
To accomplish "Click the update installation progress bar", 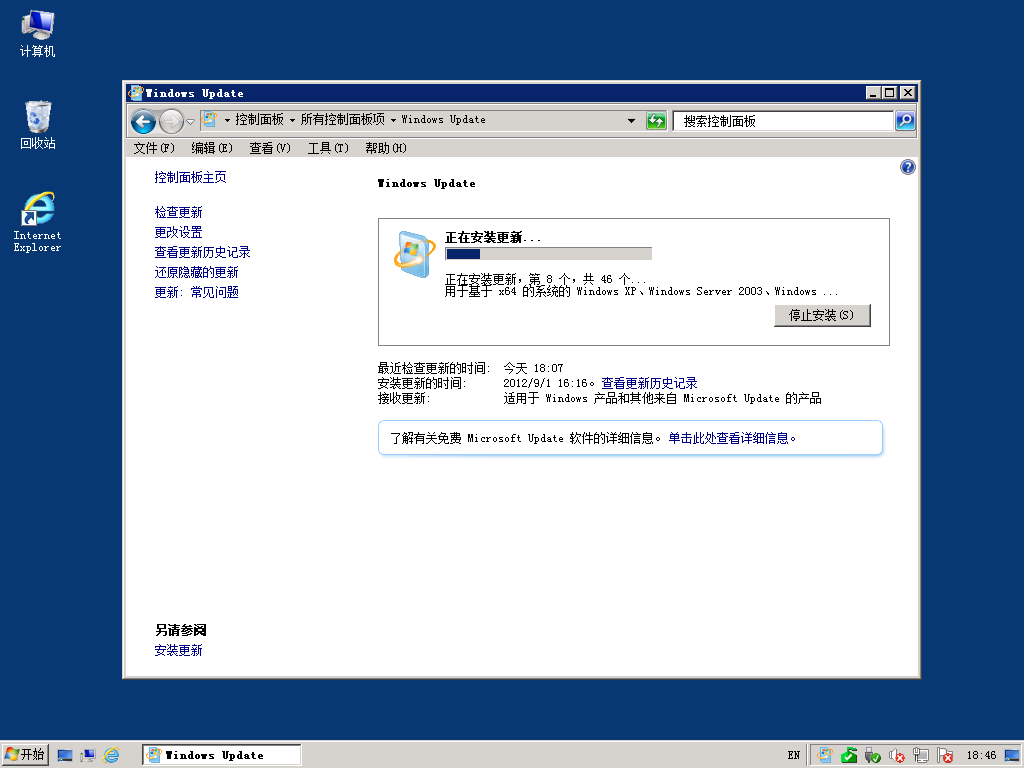I will [548, 254].
